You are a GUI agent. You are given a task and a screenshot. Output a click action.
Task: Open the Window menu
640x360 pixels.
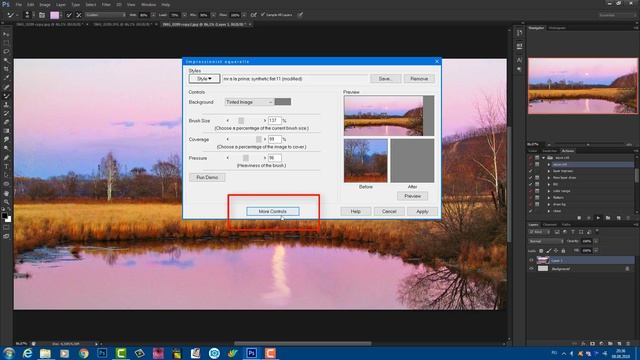tap(148, 4)
